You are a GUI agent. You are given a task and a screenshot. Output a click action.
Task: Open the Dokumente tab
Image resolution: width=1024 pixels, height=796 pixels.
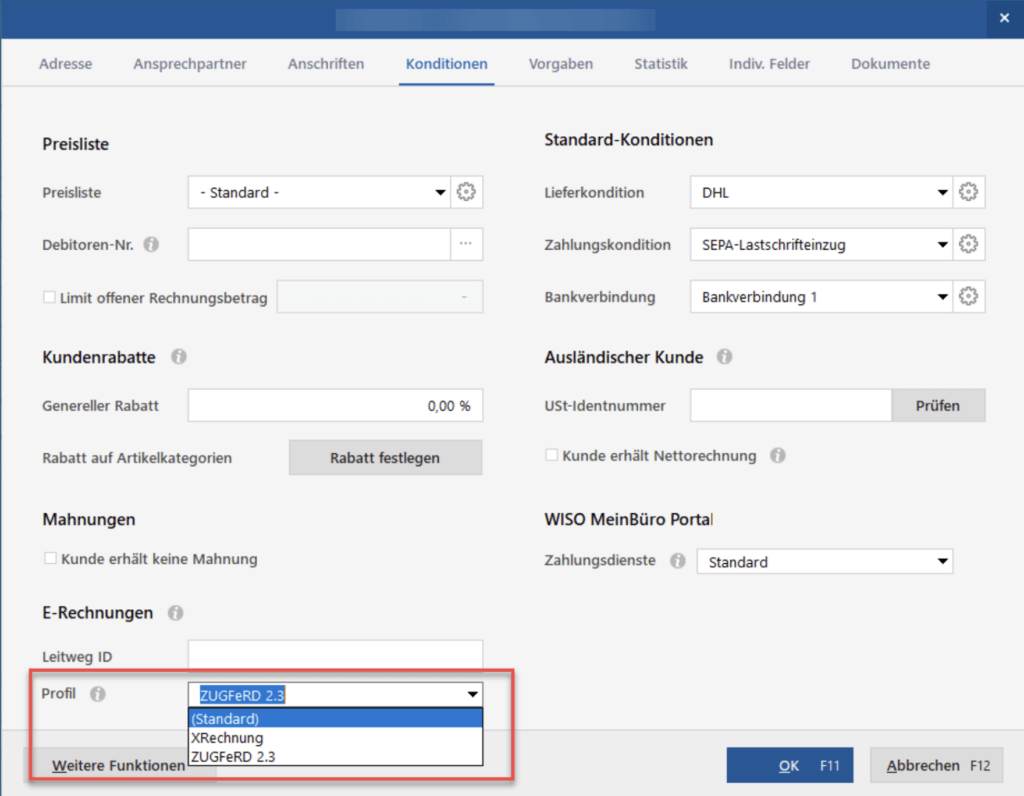[890, 64]
